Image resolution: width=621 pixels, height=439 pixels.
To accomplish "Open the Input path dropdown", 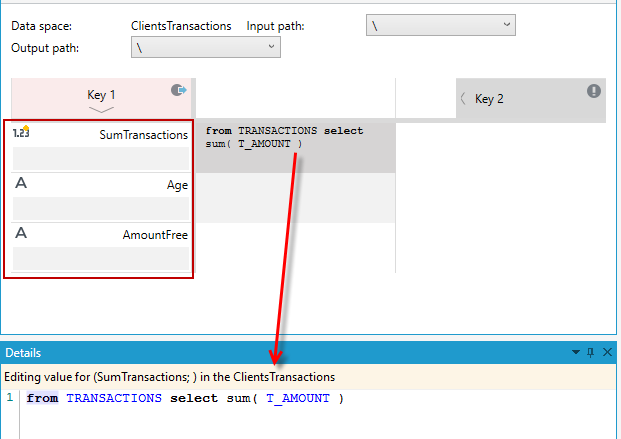I will point(440,25).
